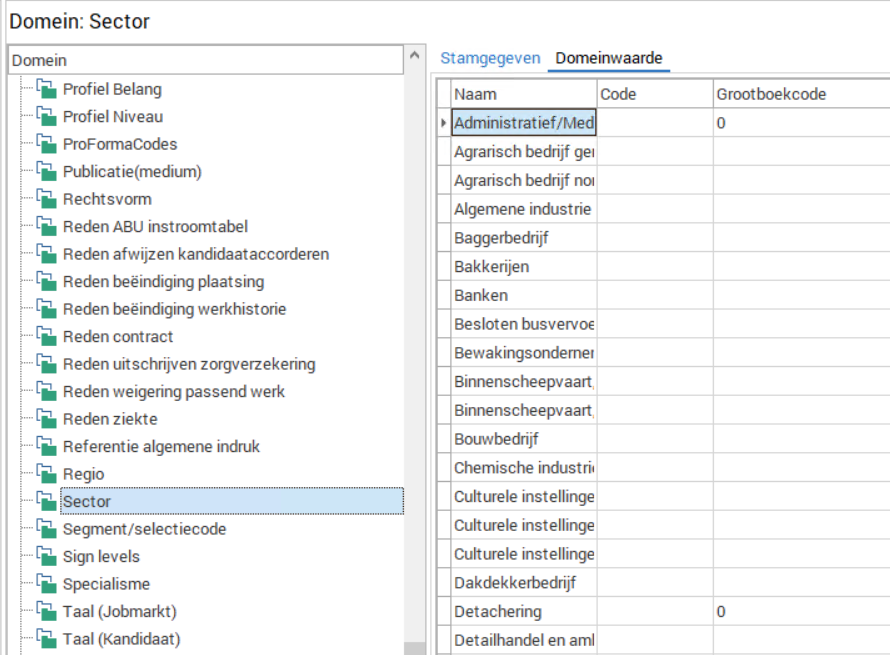The image size is (890, 655).
Task: Click the Code column header
Action: (654, 94)
